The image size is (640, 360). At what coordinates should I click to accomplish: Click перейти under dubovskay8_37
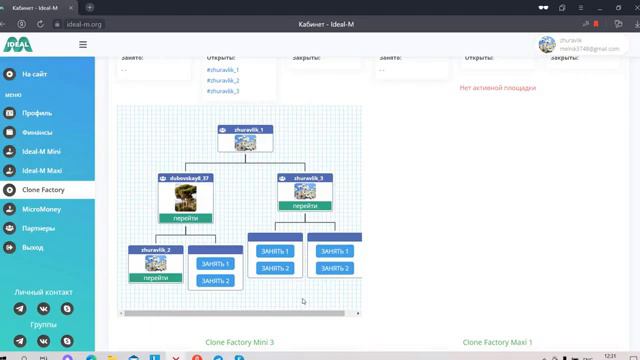click(186, 218)
